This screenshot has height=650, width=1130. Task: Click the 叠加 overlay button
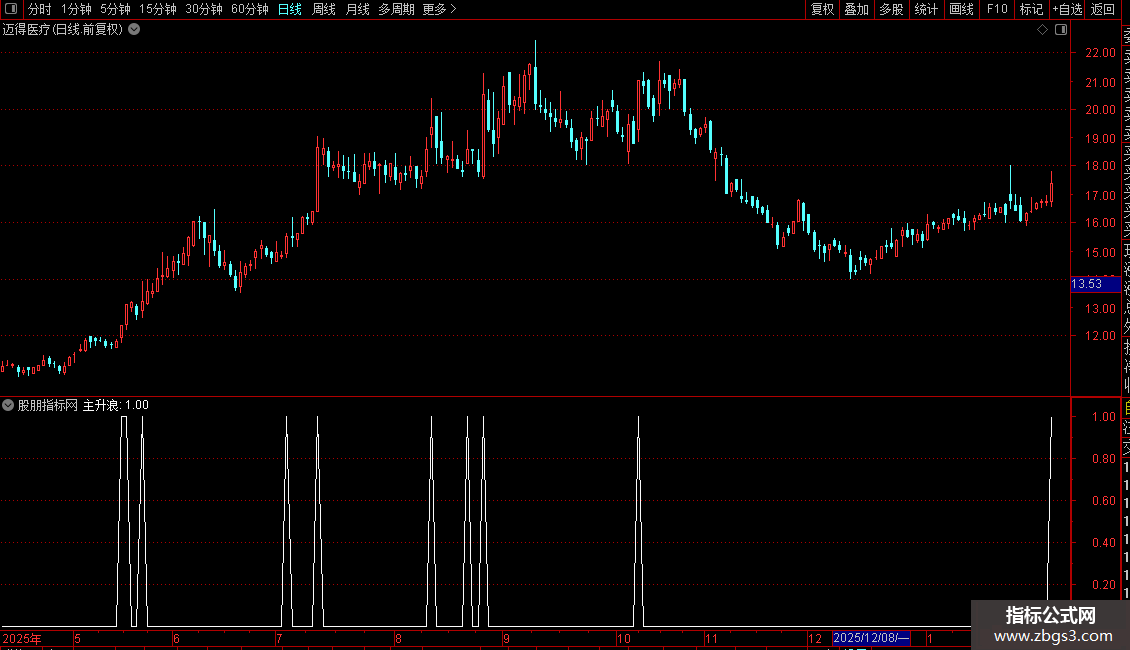pyautogui.click(x=857, y=9)
